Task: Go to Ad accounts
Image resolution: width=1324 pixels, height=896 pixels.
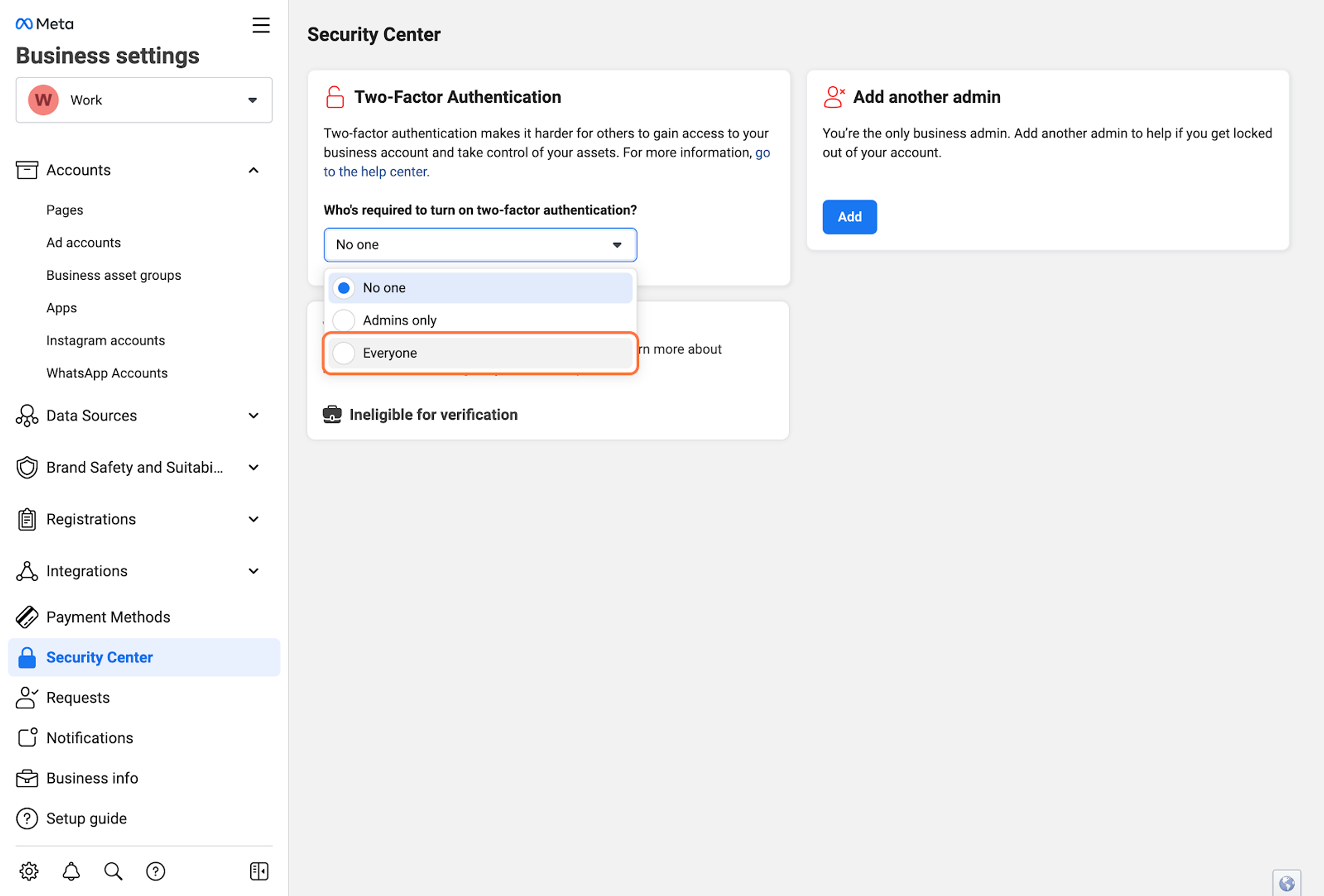Action: (x=84, y=242)
